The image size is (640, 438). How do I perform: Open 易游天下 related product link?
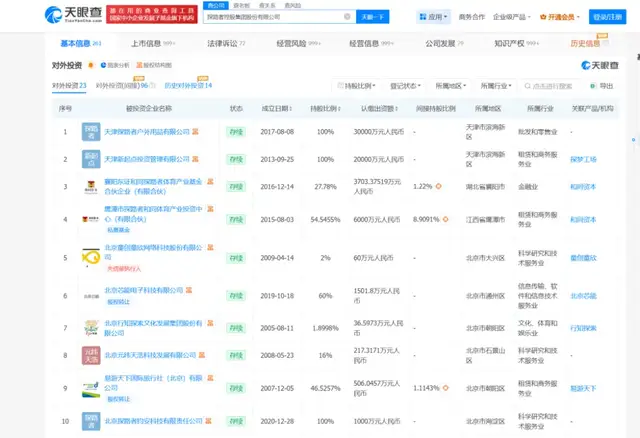click(x=583, y=388)
